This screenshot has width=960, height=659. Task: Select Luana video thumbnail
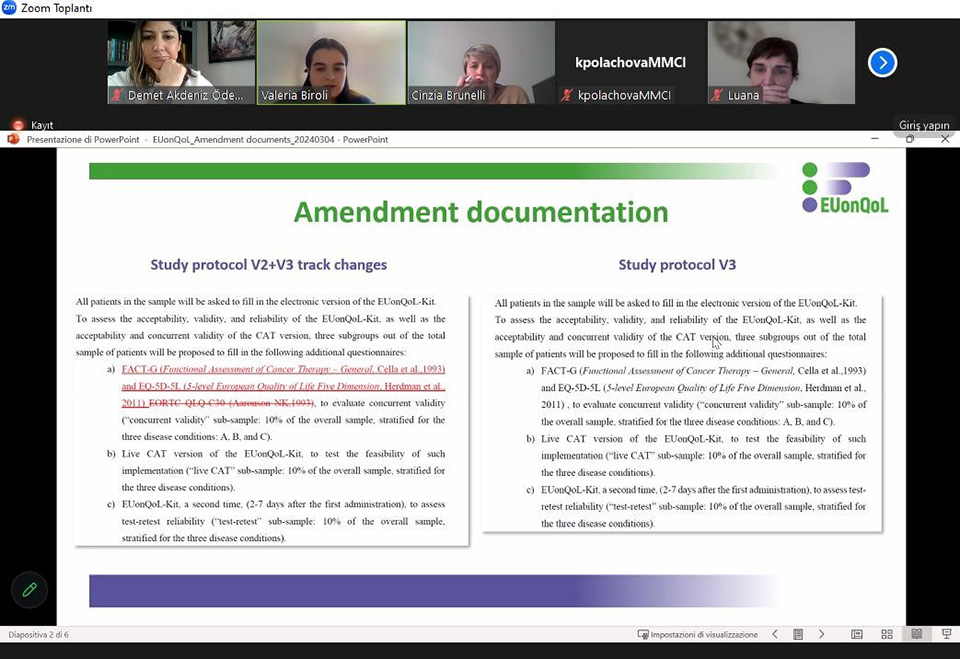pyautogui.click(x=781, y=62)
